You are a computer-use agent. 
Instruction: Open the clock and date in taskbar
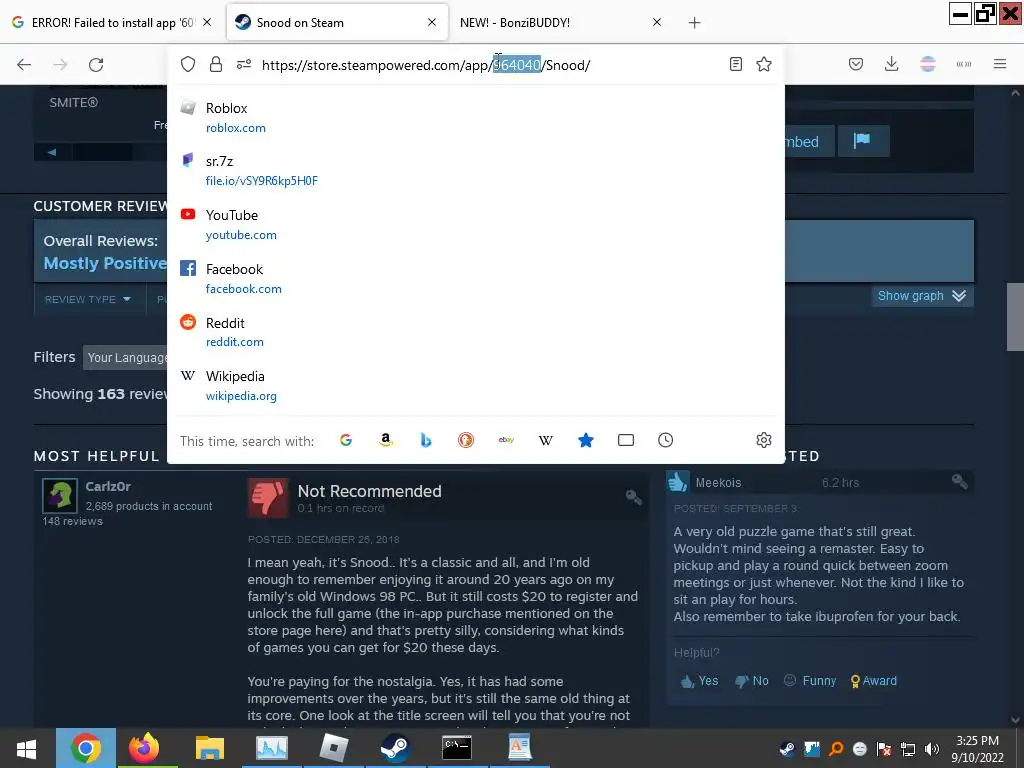[977, 748]
